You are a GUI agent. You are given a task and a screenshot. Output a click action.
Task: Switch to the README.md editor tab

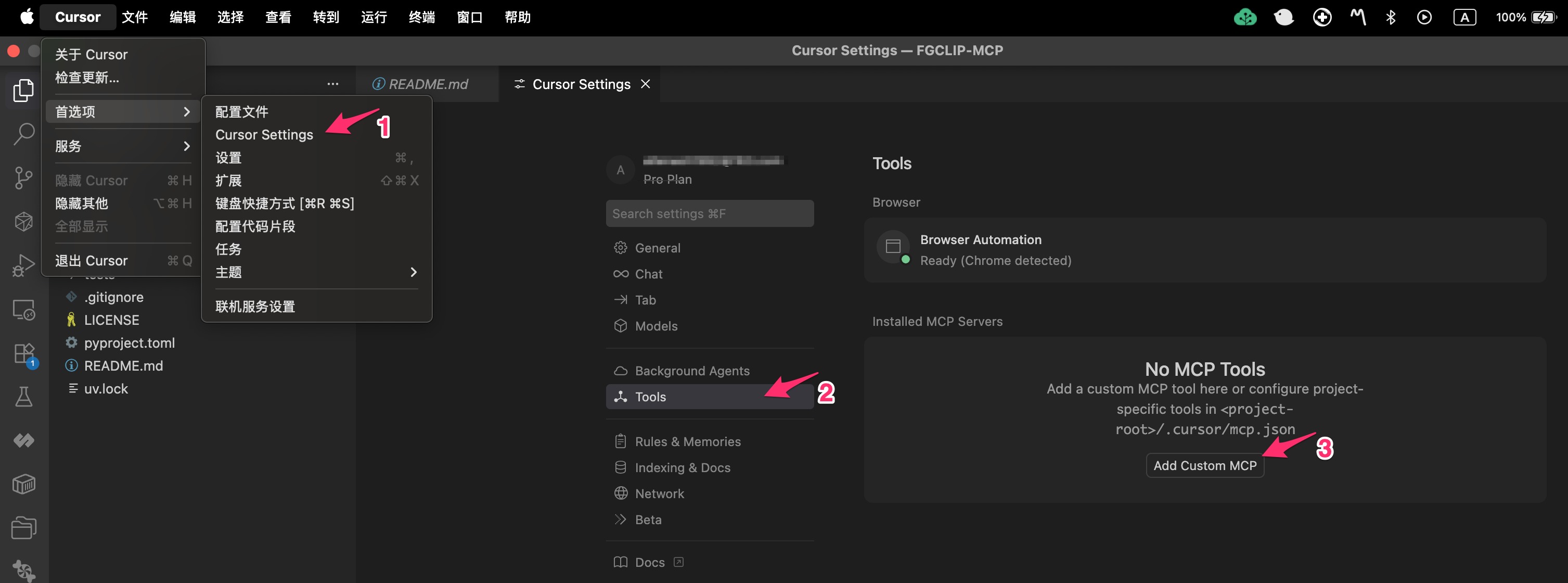(x=427, y=84)
